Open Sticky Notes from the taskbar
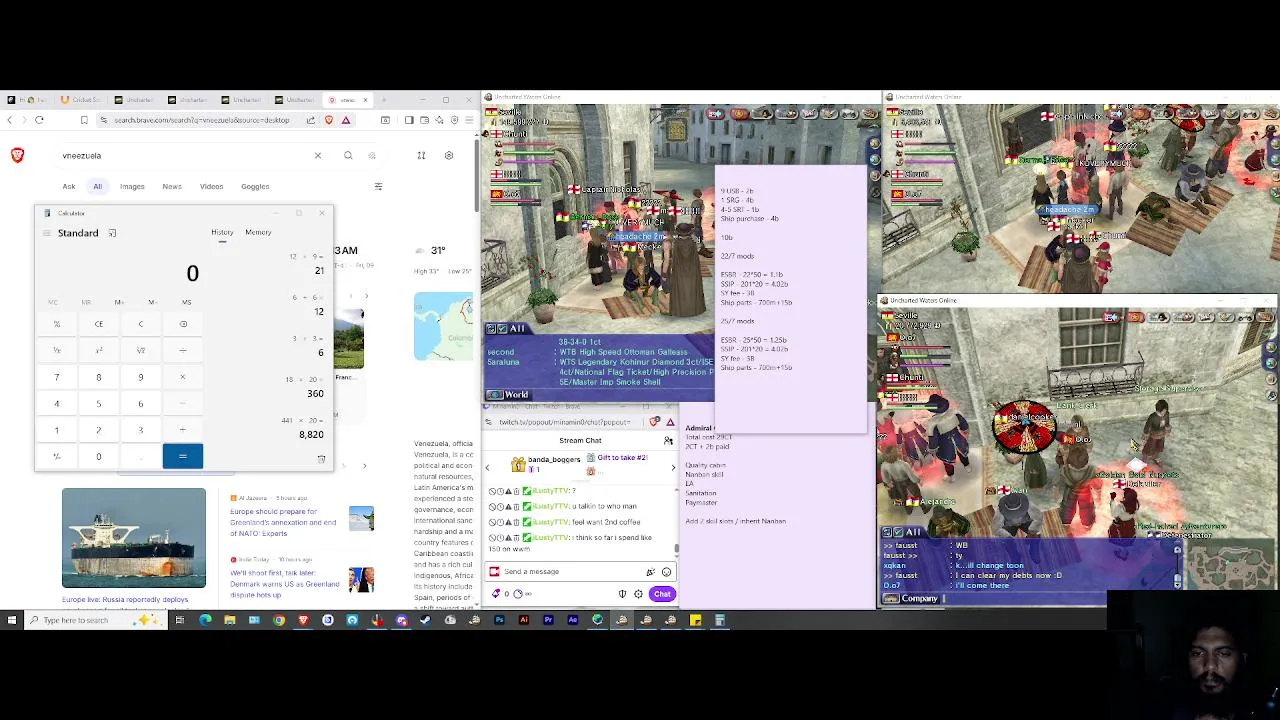Image resolution: width=1280 pixels, height=720 pixels. click(695, 620)
